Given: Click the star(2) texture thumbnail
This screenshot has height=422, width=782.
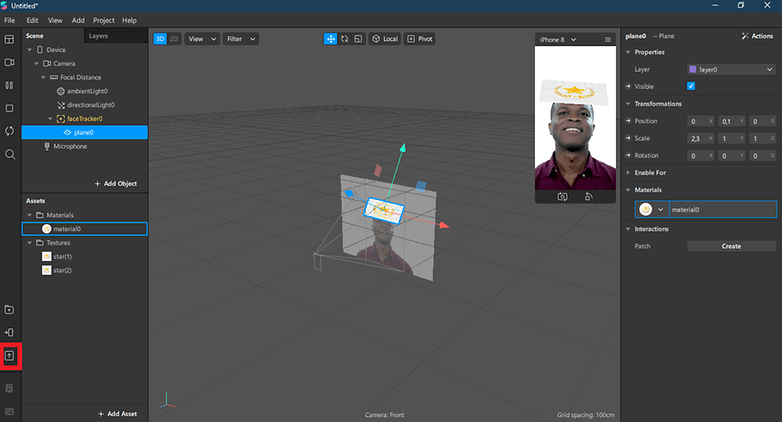Looking at the screenshot, I should click(46, 270).
